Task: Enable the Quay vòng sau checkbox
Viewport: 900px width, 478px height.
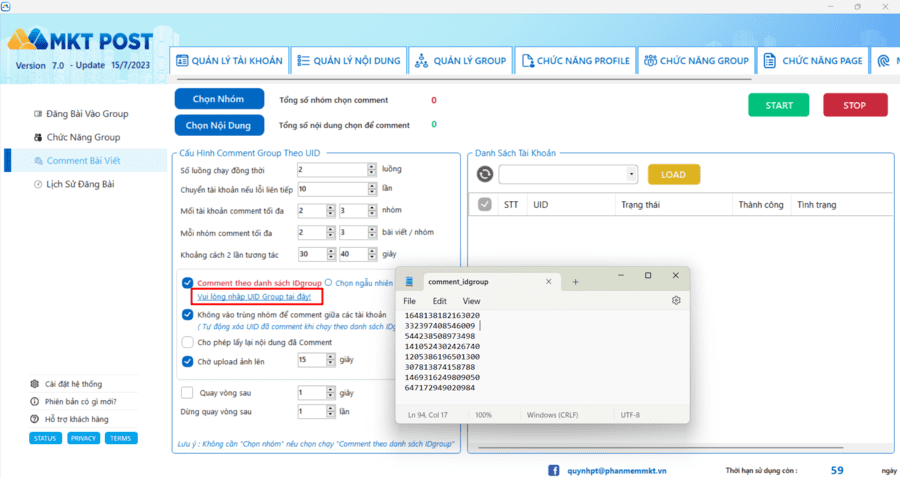Action: 187,392
